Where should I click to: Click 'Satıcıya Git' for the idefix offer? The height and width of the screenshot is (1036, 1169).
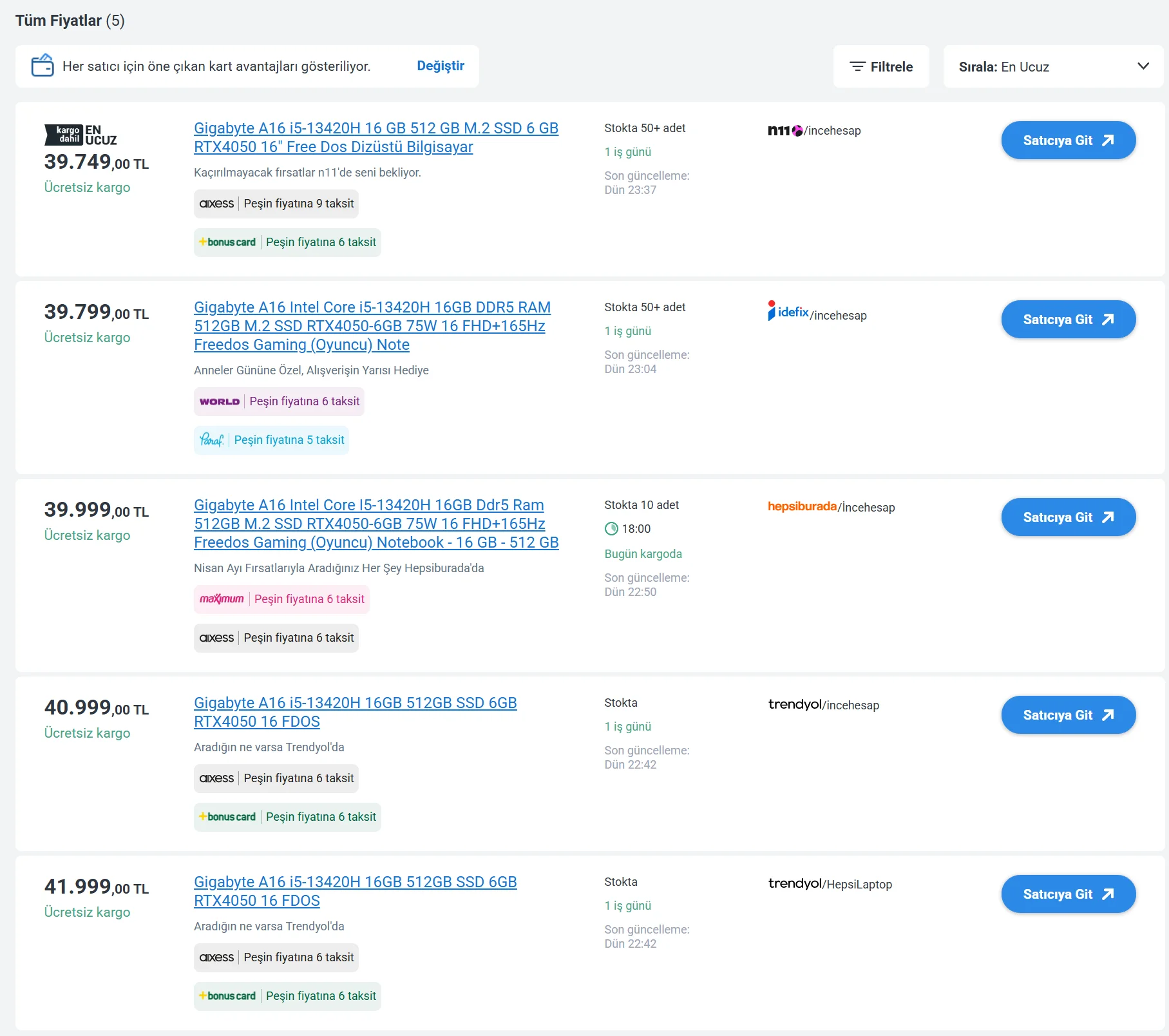(x=1069, y=320)
